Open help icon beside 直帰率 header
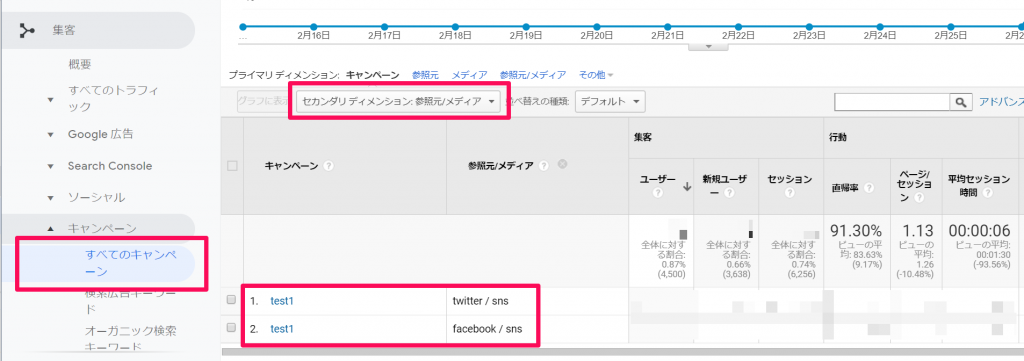1024x361 pixels. click(x=869, y=187)
